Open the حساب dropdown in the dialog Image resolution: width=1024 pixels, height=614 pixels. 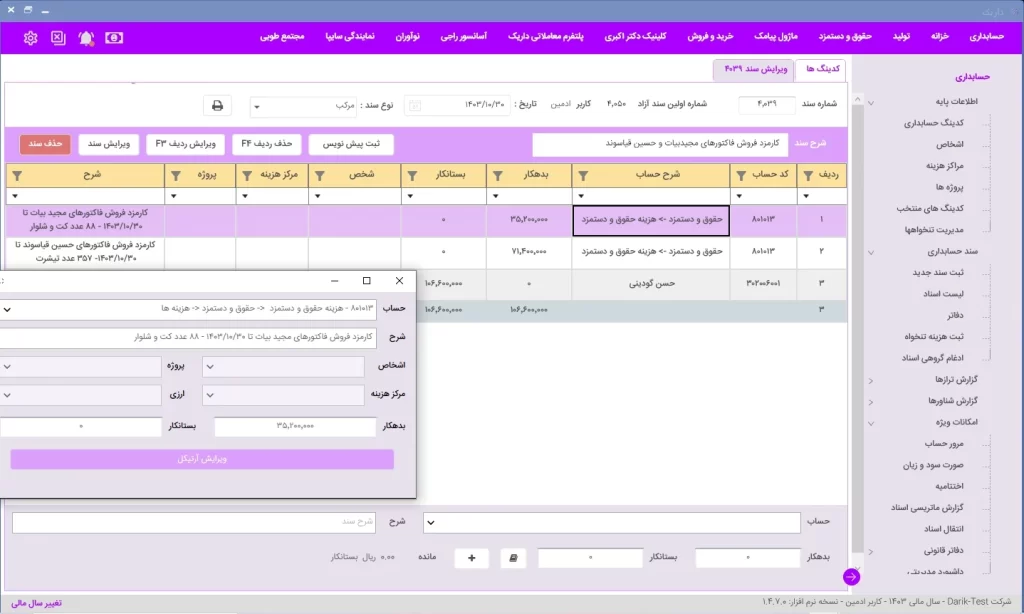(x=7, y=310)
